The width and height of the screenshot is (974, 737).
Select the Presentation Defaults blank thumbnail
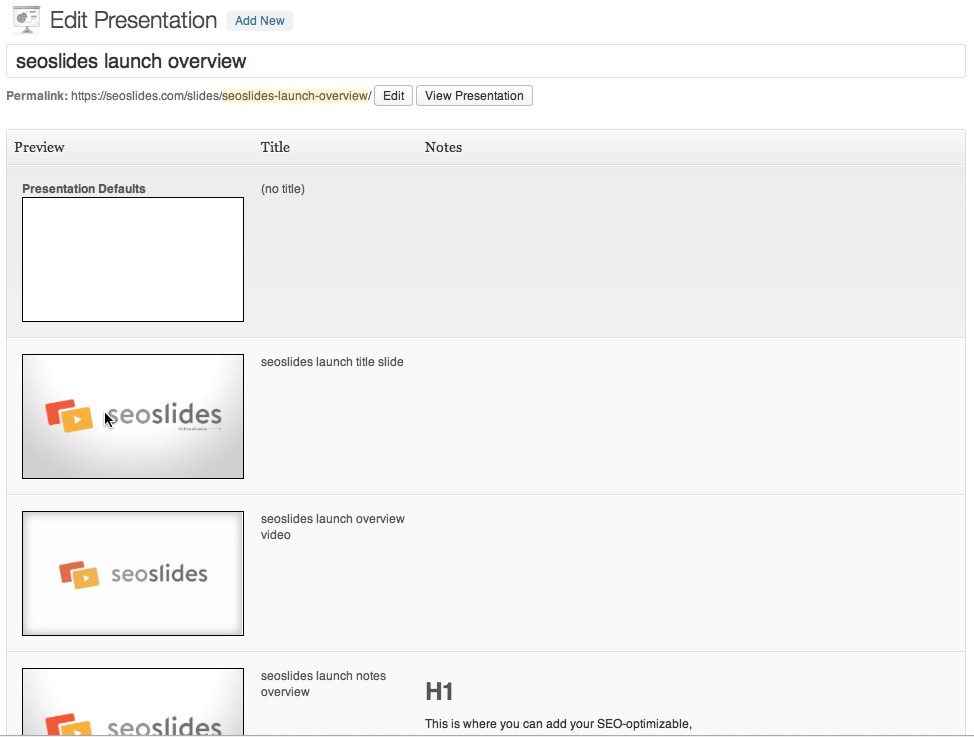coord(133,260)
